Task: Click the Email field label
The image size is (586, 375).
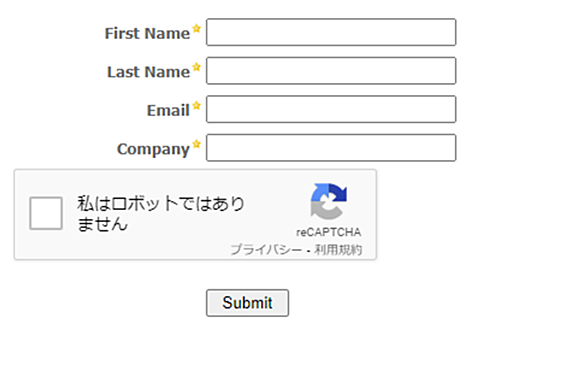Action: click(168, 110)
